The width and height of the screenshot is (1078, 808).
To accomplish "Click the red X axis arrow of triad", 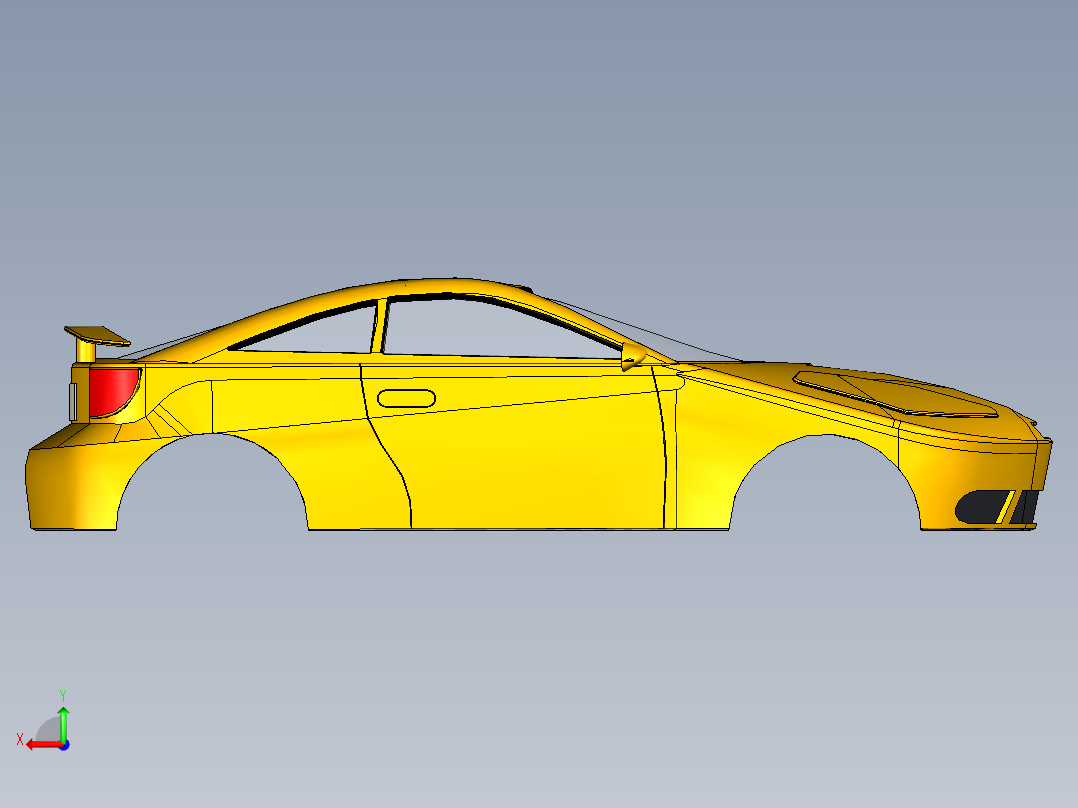I will 43,745.
